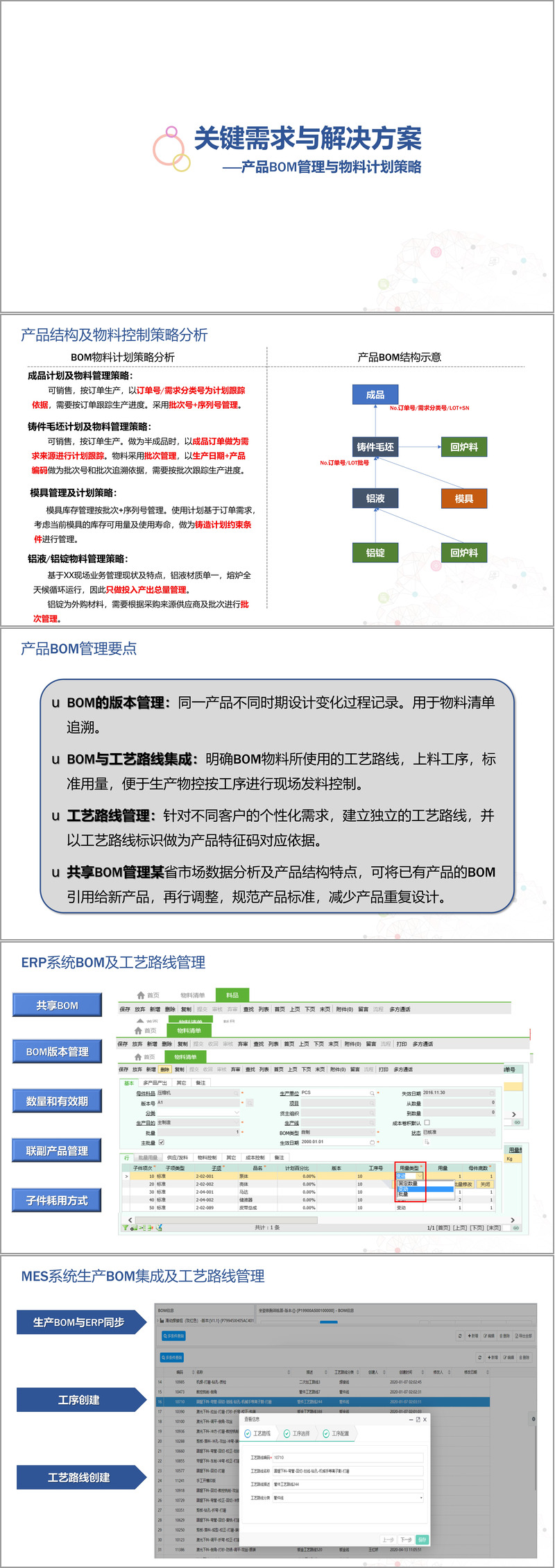Click the grid scroll-left arrow
Viewport: 555px width, 1568px height.
tap(130, 1220)
